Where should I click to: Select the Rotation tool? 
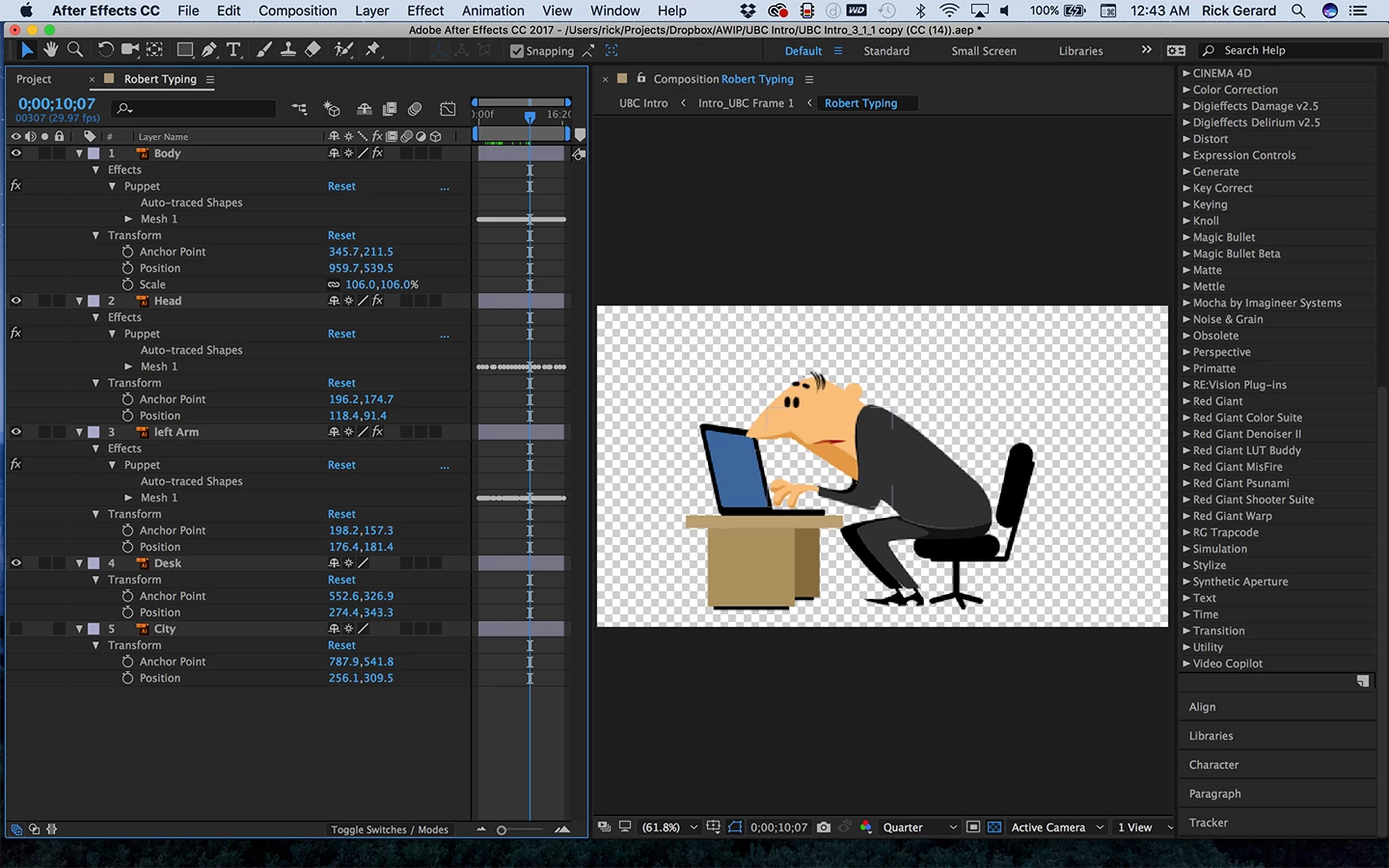tap(105, 50)
